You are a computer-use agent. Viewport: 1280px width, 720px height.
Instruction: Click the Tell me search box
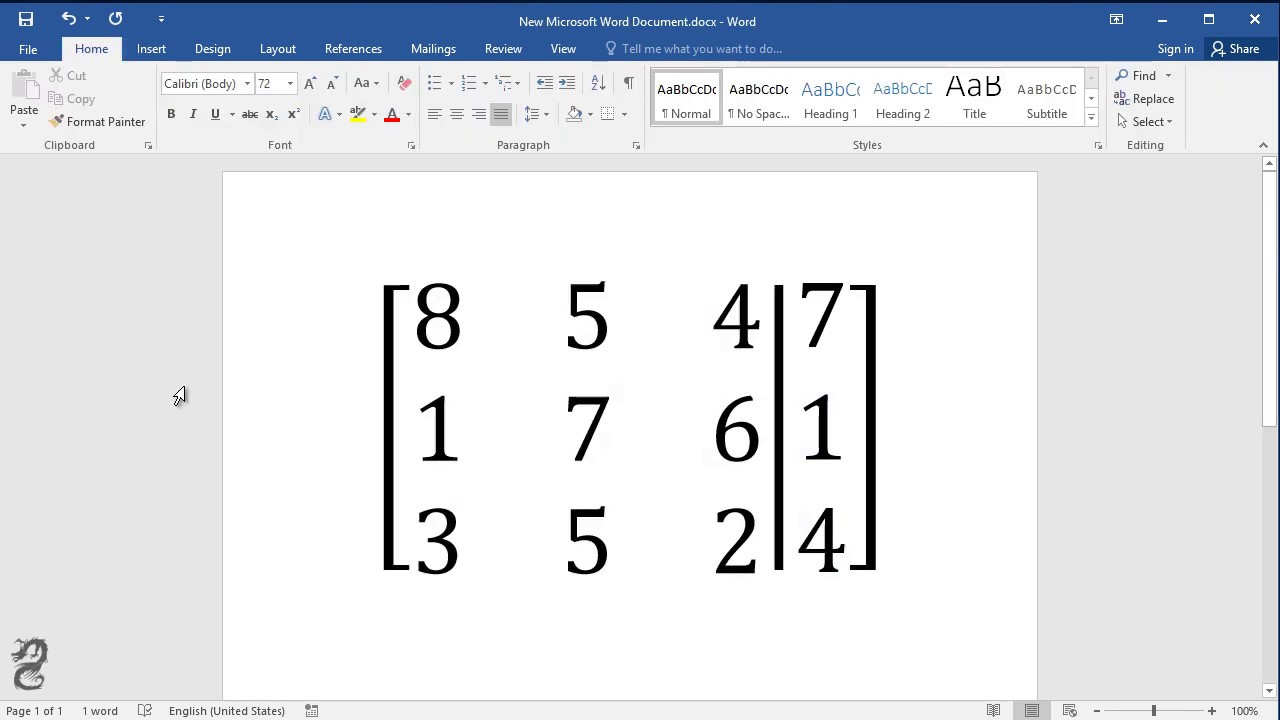pos(693,49)
